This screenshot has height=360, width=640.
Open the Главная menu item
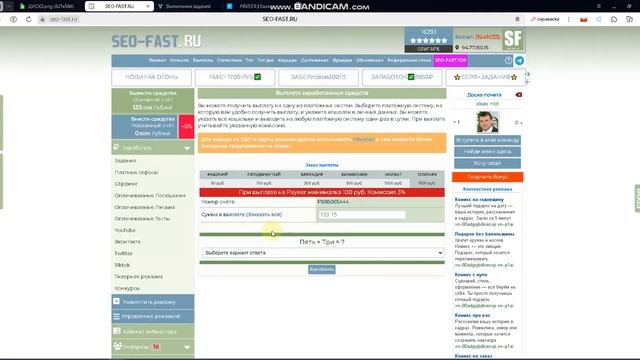[x=157, y=60]
